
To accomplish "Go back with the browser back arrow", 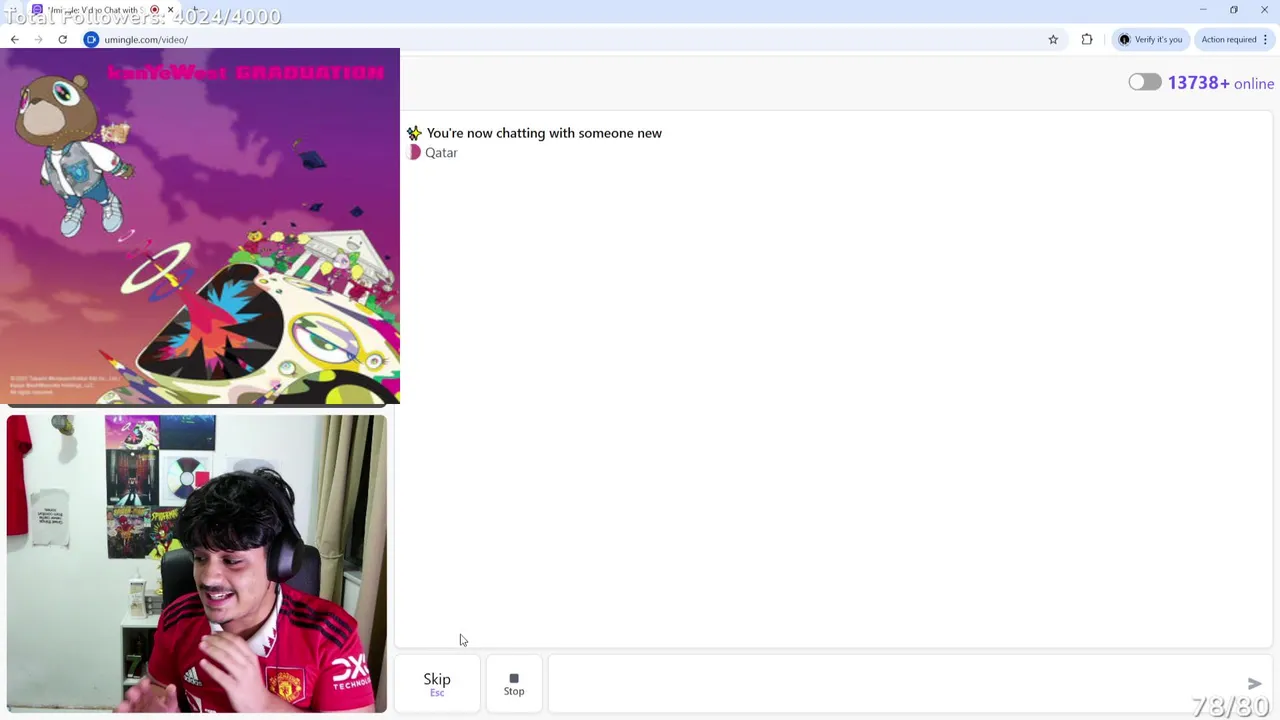I will (x=14, y=39).
